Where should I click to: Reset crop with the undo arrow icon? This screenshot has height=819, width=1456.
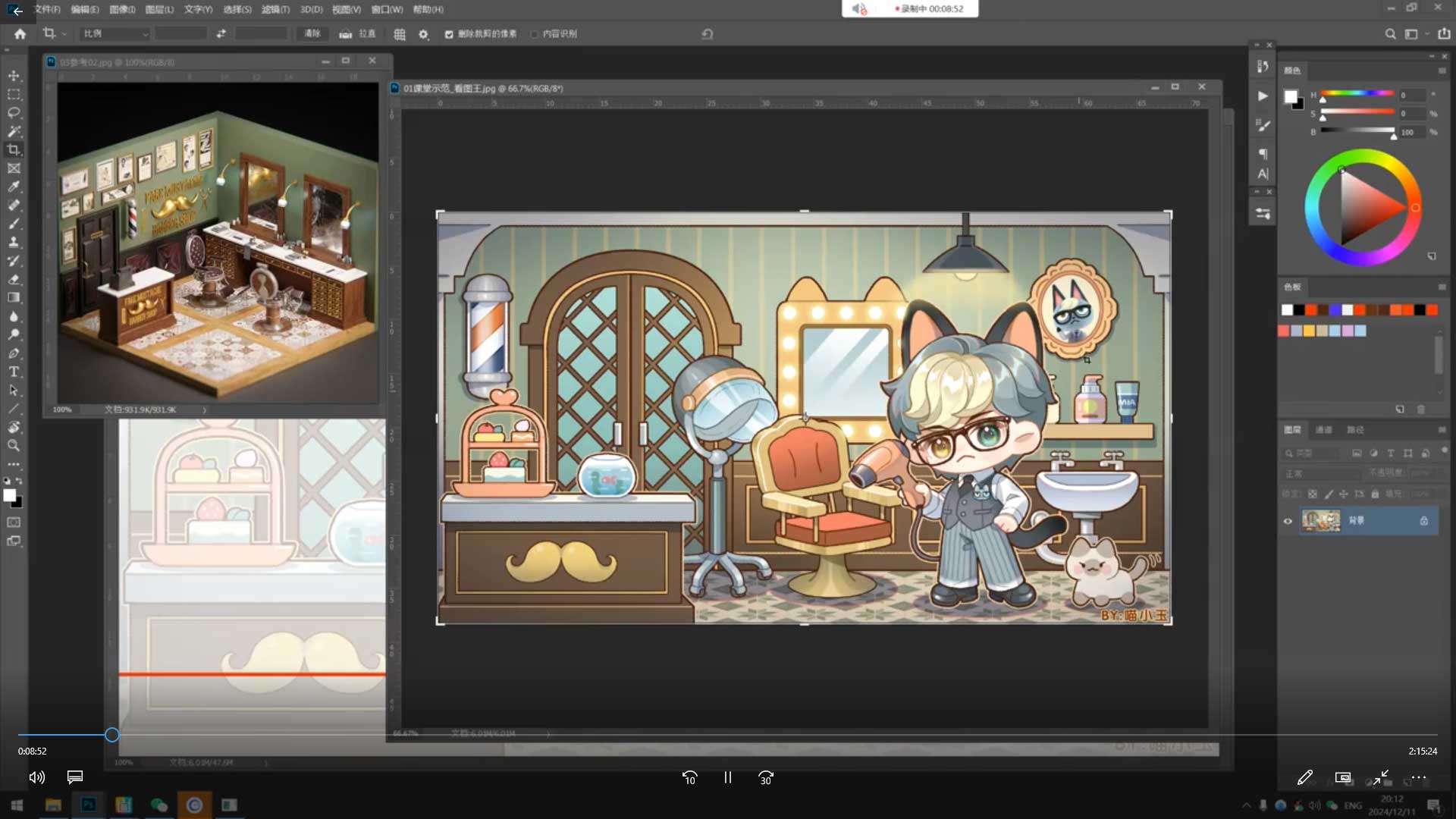[x=707, y=34]
